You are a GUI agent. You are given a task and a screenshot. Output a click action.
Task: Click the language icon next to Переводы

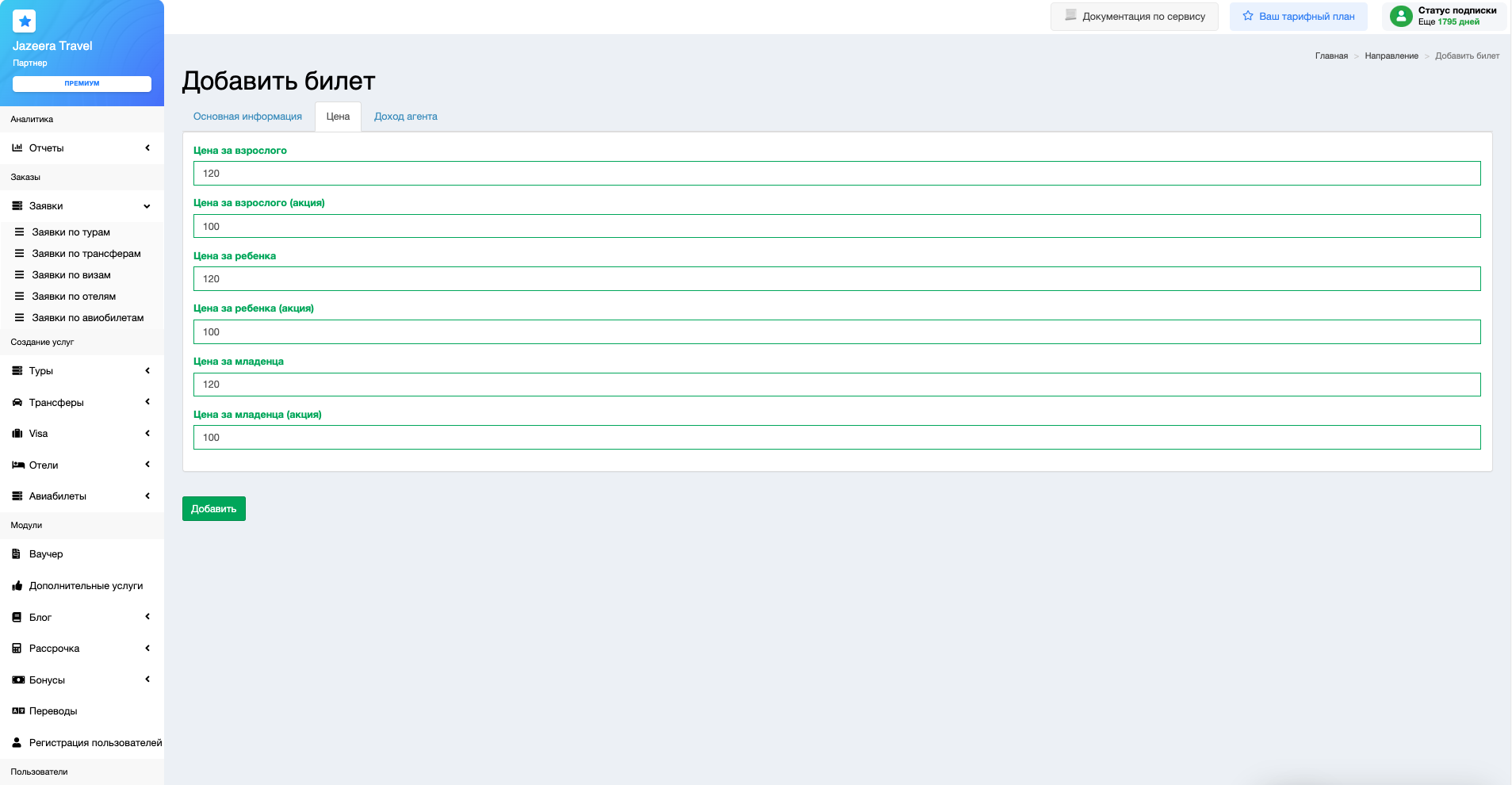coord(17,711)
